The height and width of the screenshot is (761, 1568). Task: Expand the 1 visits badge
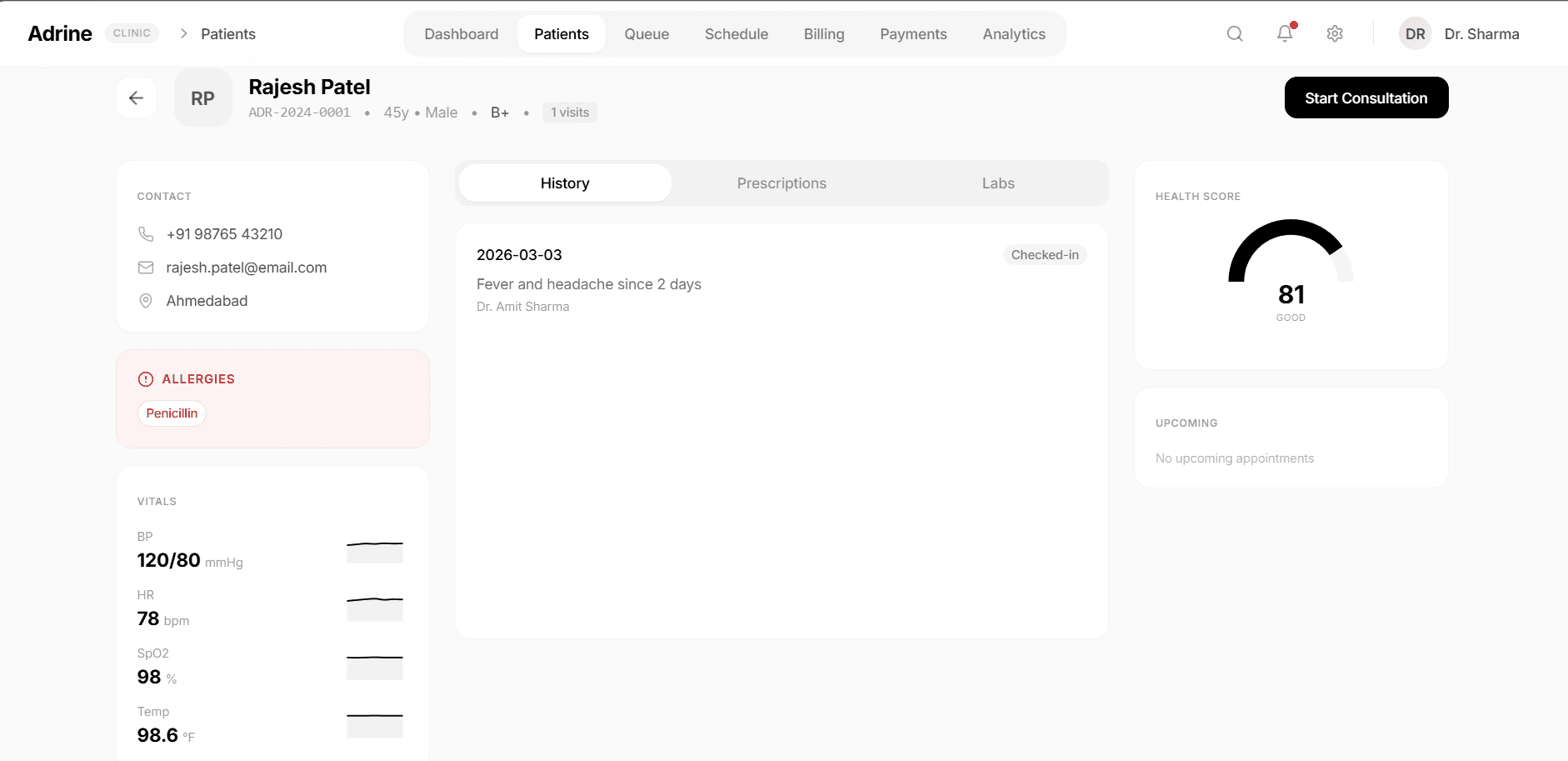pyautogui.click(x=569, y=112)
